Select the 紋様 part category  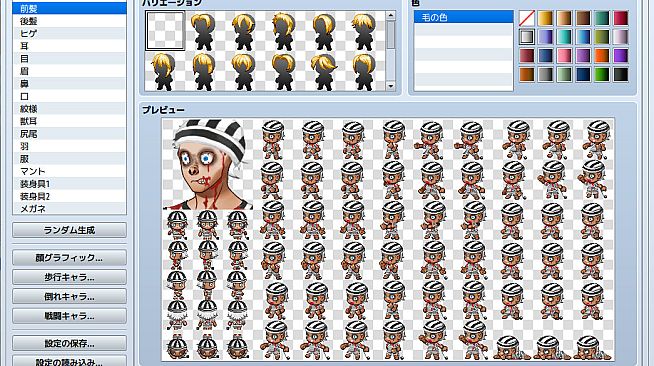(x=69, y=108)
